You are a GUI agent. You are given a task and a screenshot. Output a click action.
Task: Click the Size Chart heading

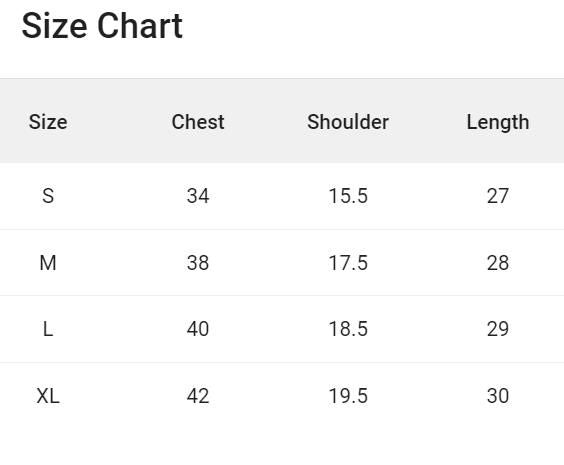point(102,26)
